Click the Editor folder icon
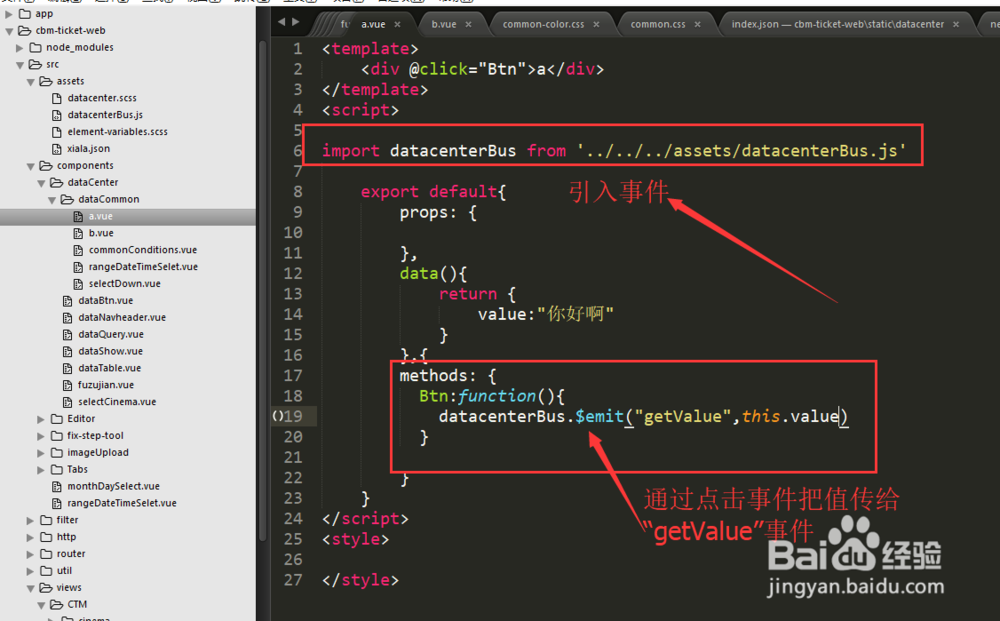Image resolution: width=1000 pixels, height=621 pixels. pos(57,419)
